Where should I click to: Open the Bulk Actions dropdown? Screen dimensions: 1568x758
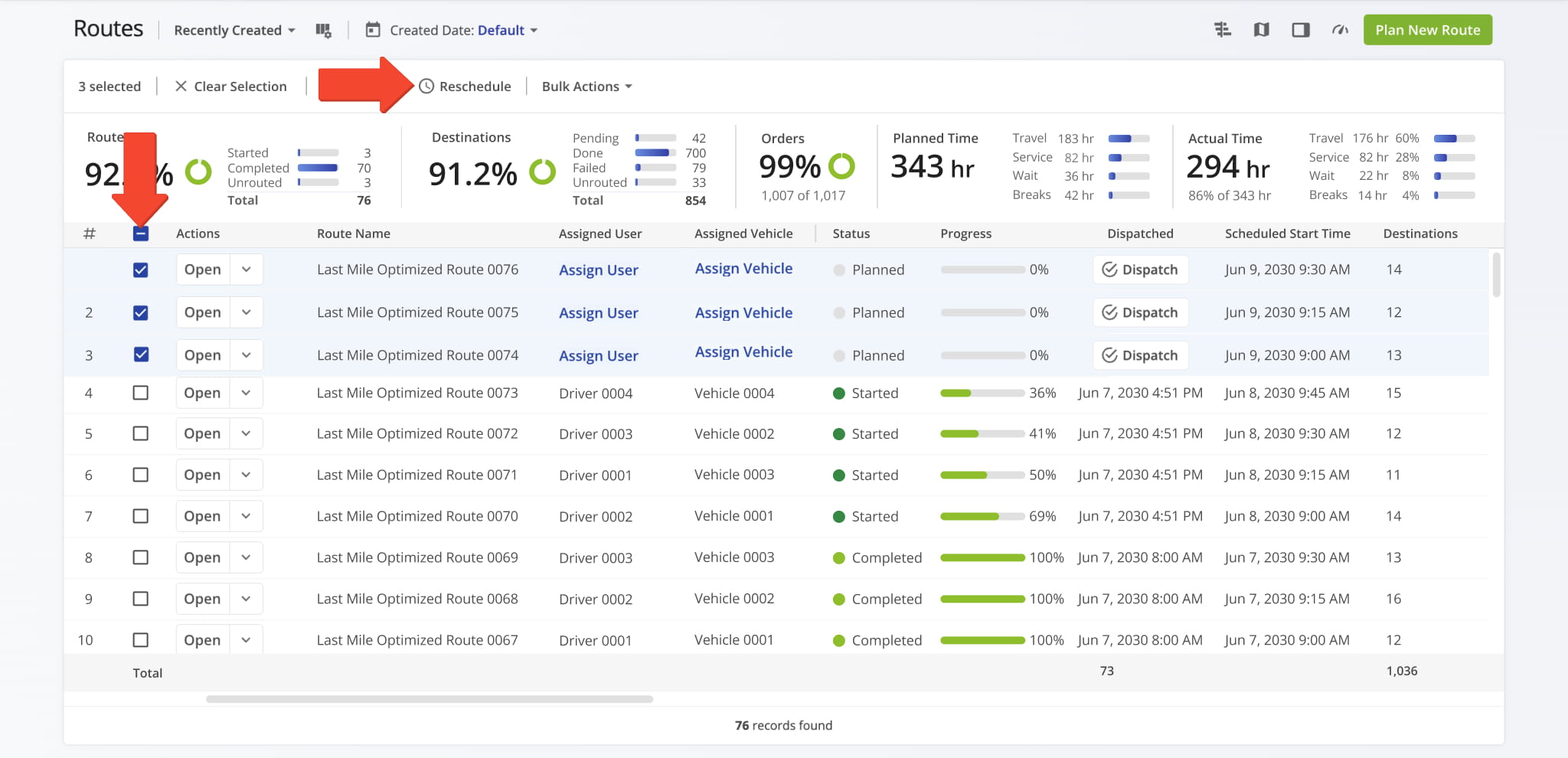tap(586, 87)
